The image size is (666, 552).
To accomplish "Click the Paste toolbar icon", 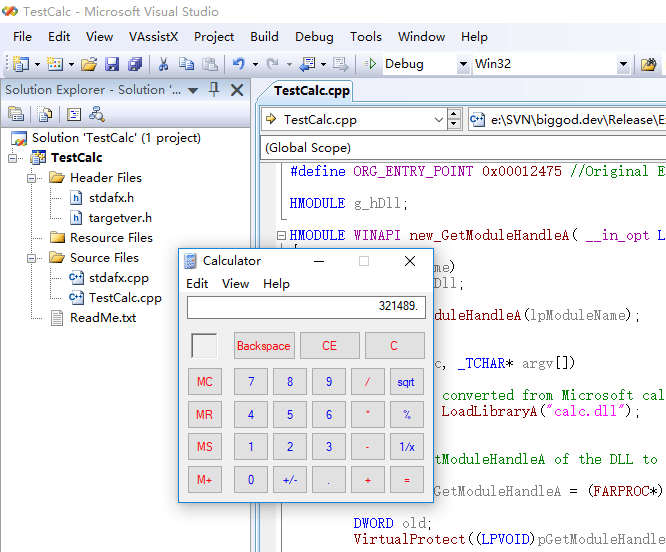I will pos(210,64).
